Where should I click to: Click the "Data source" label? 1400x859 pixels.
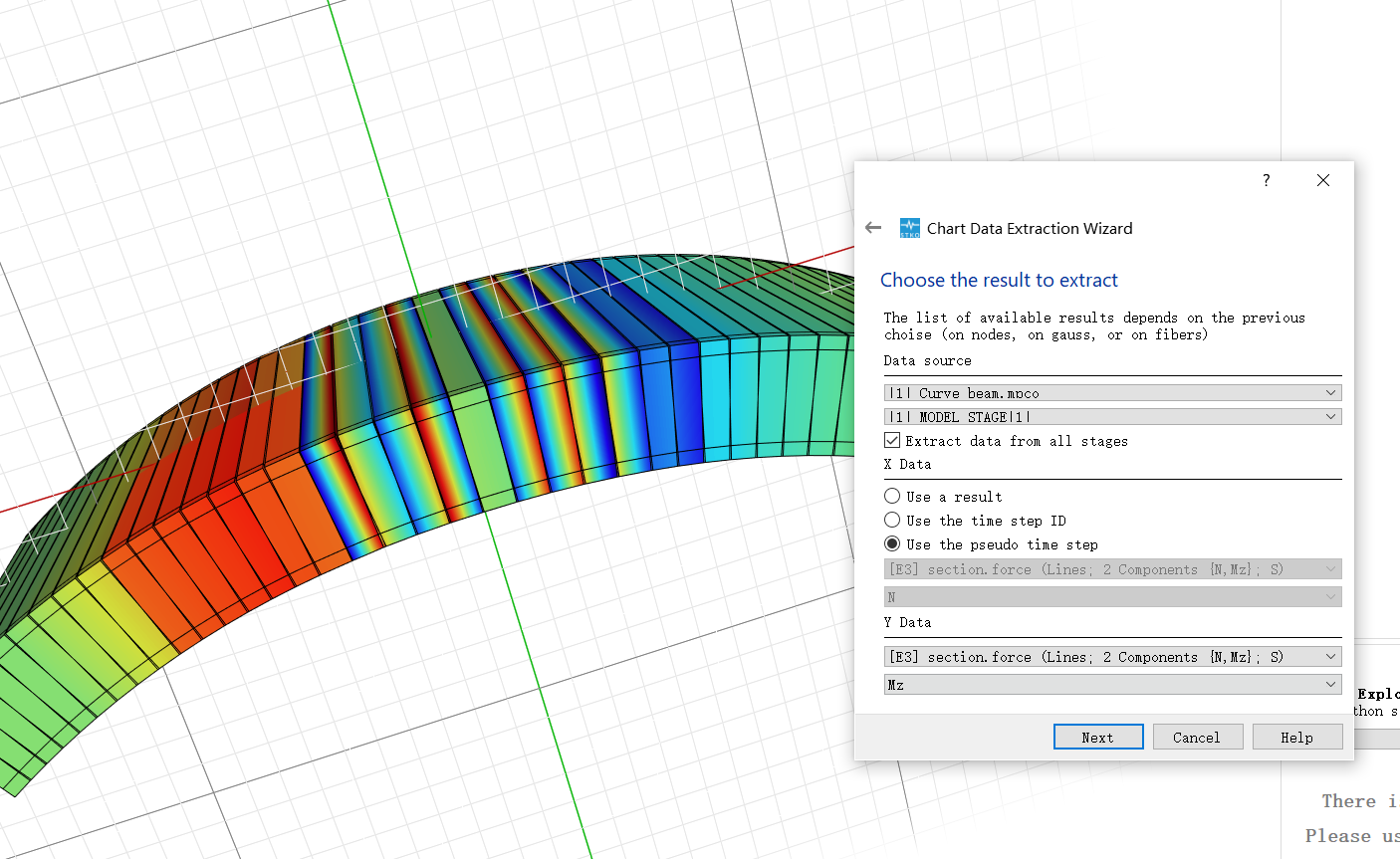(927, 360)
